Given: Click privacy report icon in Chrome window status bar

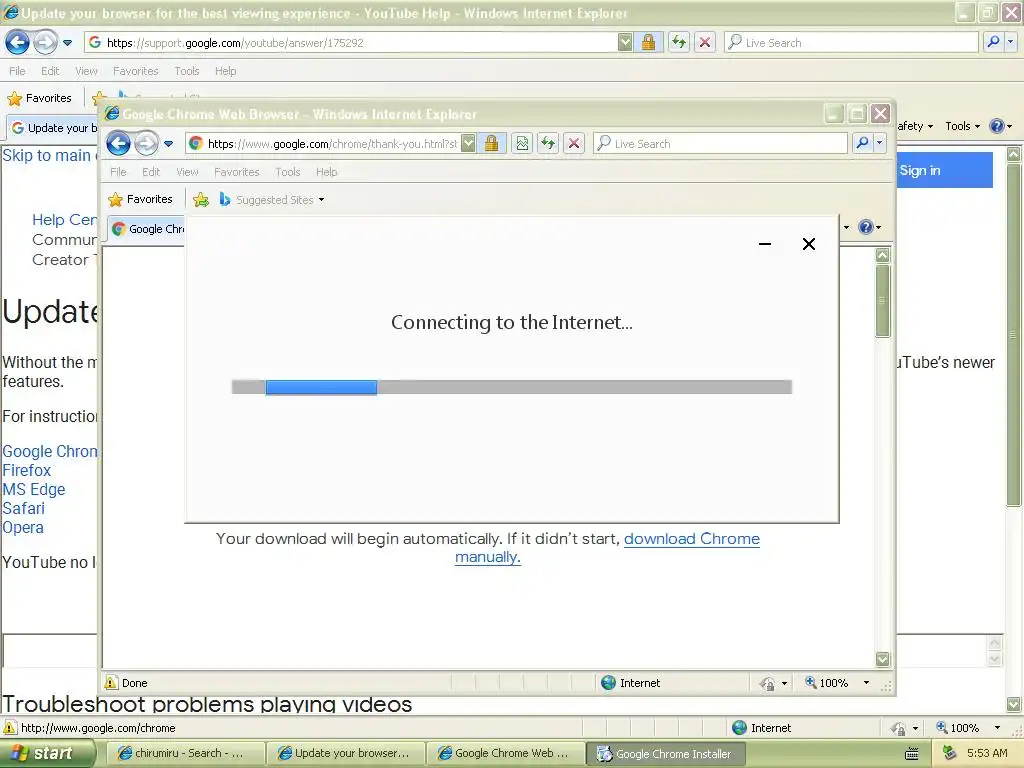Looking at the screenshot, I should click(767, 683).
